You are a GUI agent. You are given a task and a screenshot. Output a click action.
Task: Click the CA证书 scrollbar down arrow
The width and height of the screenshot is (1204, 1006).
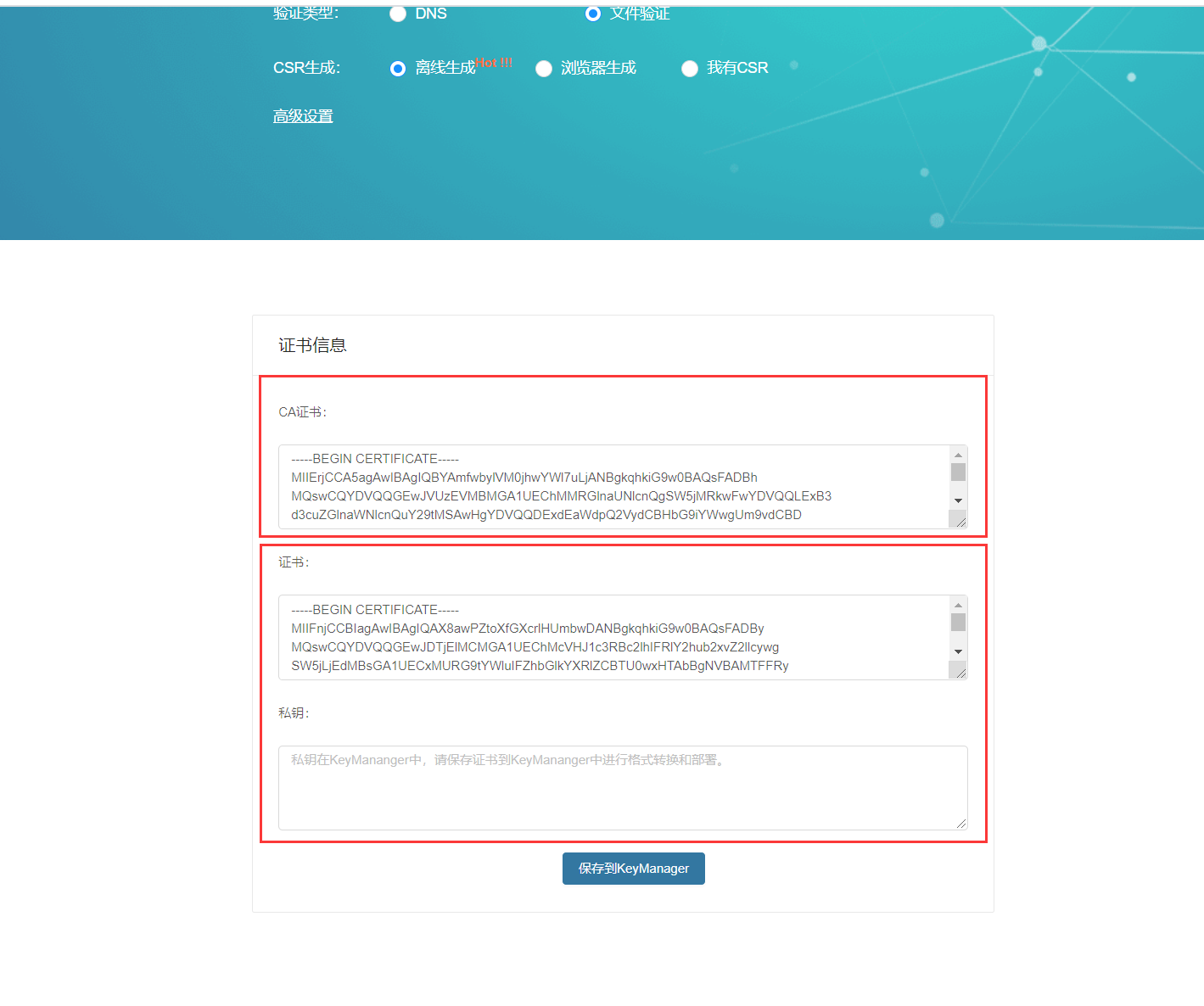click(958, 501)
